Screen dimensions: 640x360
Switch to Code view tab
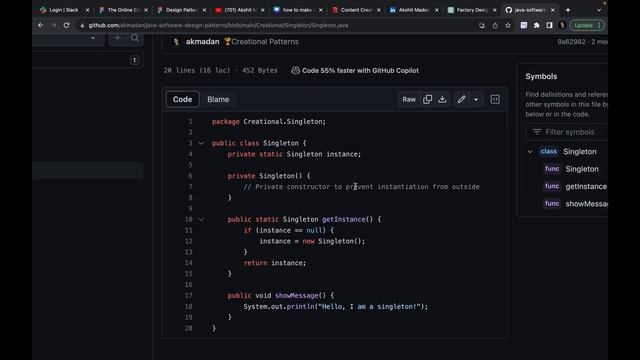pos(182,99)
